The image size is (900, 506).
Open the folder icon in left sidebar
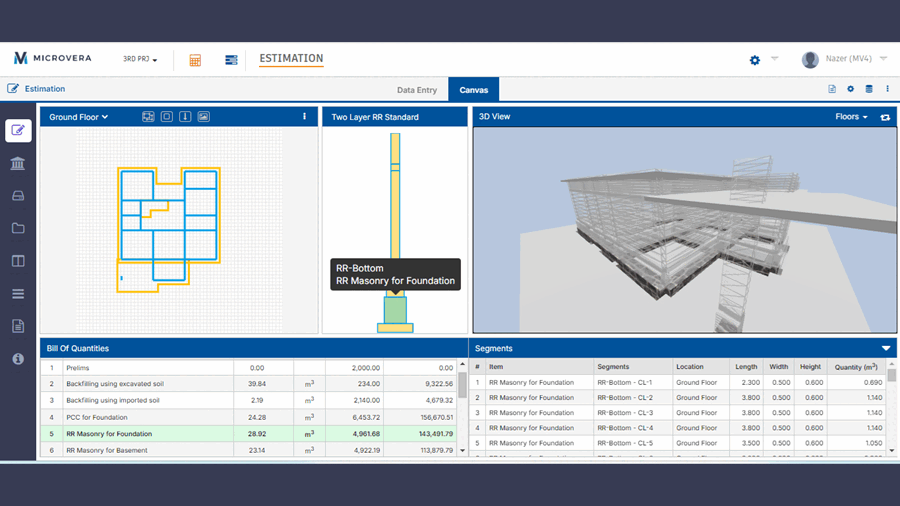coord(18,228)
